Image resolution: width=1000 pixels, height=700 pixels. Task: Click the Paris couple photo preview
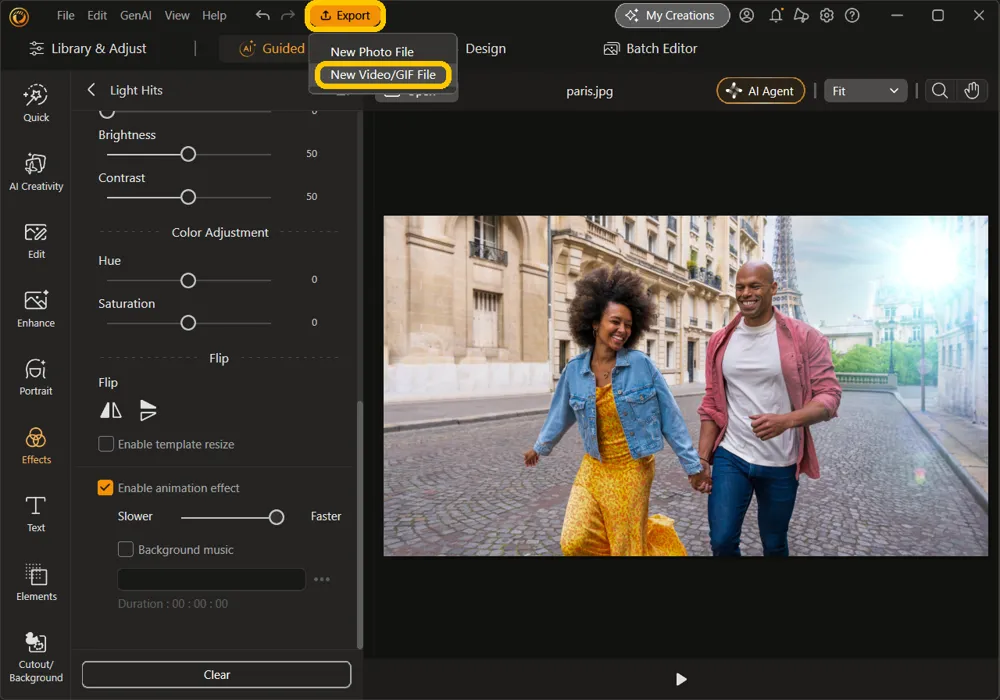coord(686,386)
